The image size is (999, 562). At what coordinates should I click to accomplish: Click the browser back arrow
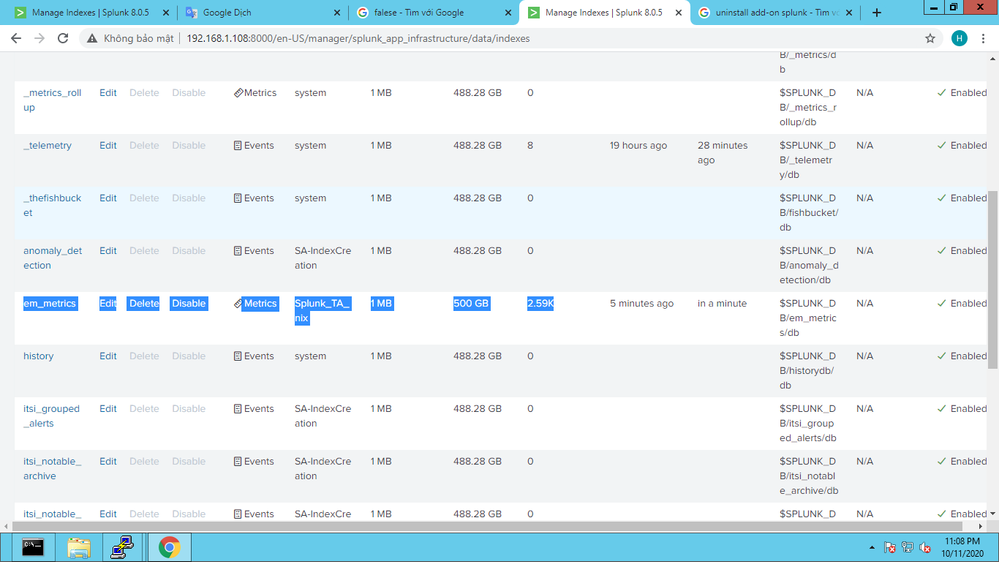pos(16,38)
